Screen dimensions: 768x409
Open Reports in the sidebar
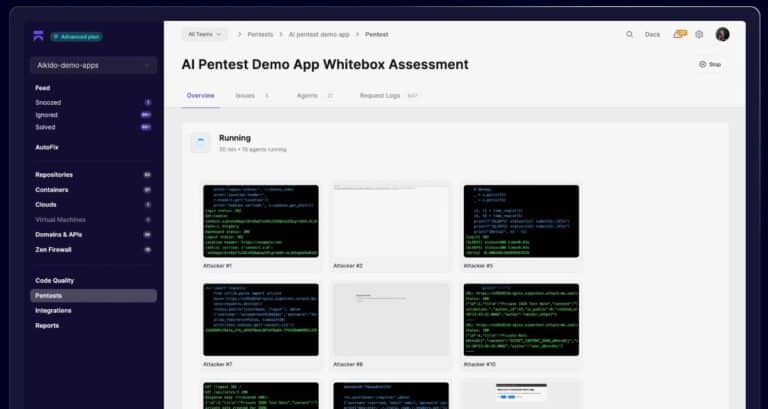click(x=47, y=325)
